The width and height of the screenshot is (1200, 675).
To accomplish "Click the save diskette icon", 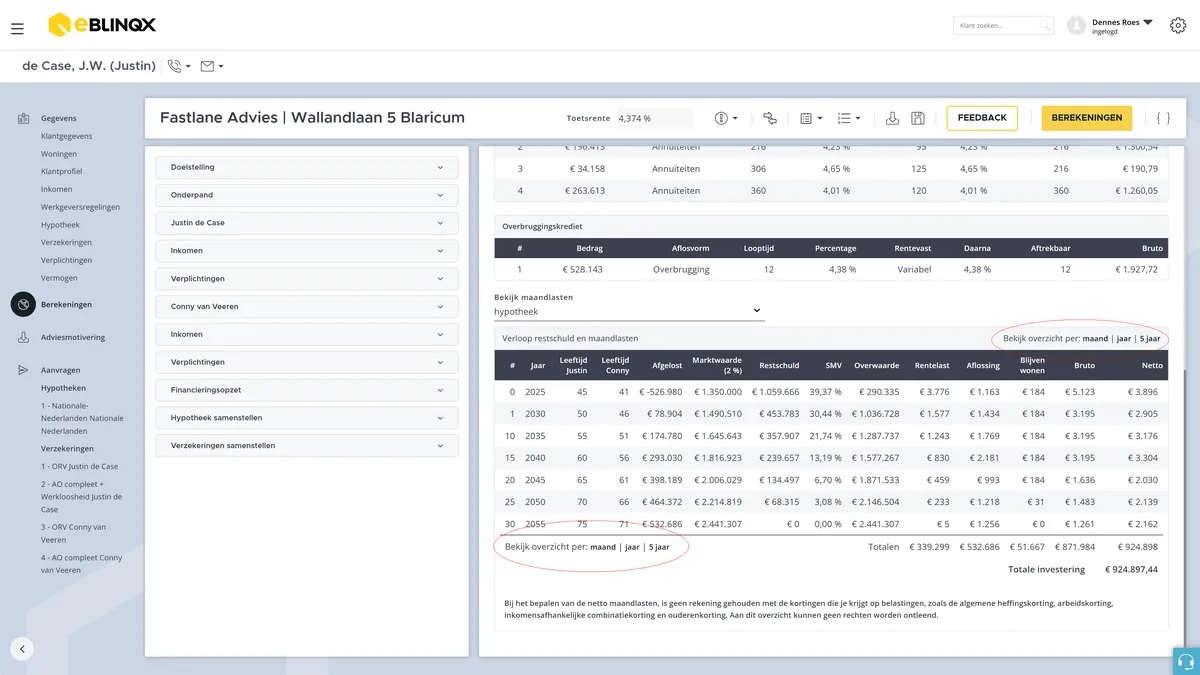I will point(917,118).
